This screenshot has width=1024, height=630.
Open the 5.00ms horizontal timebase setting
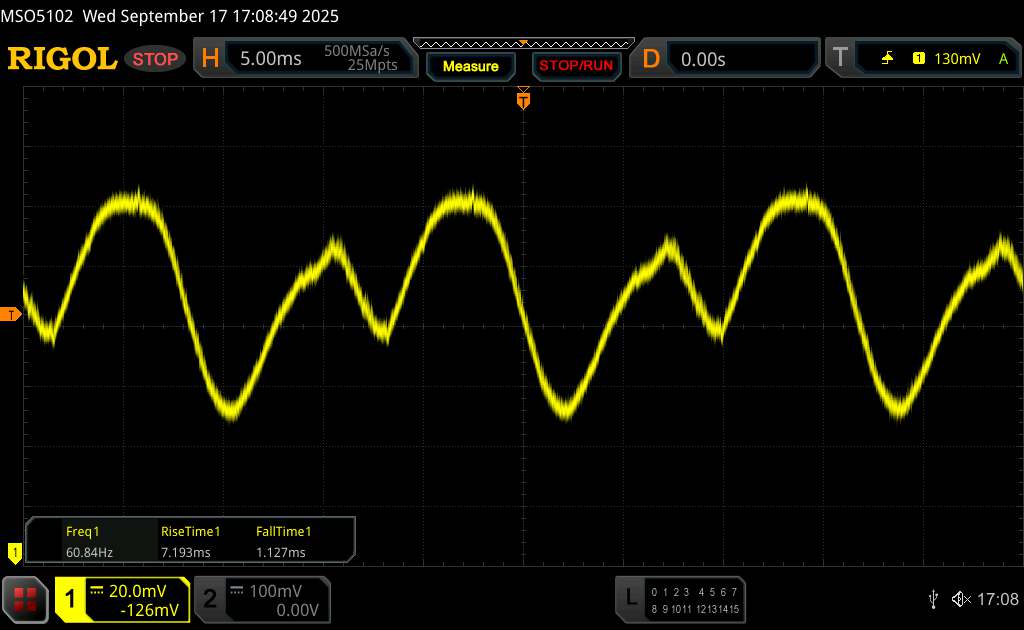(x=271, y=59)
